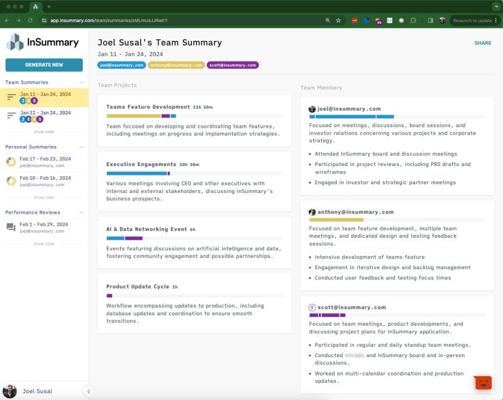This screenshot has width=503, height=400.
Task: Click the Executive Engagements progress bar
Action: (x=194, y=173)
